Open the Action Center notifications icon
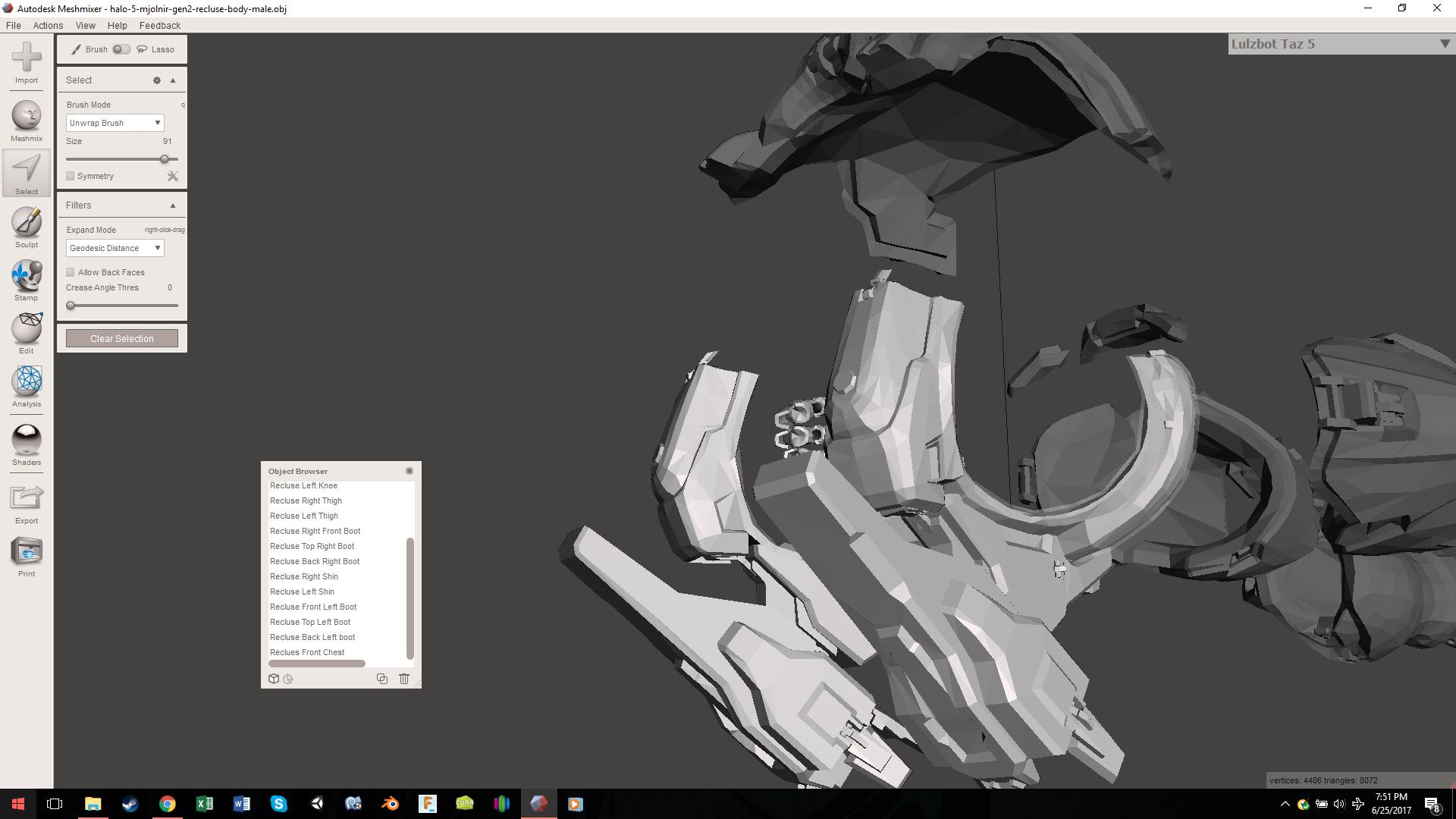 click(1432, 805)
